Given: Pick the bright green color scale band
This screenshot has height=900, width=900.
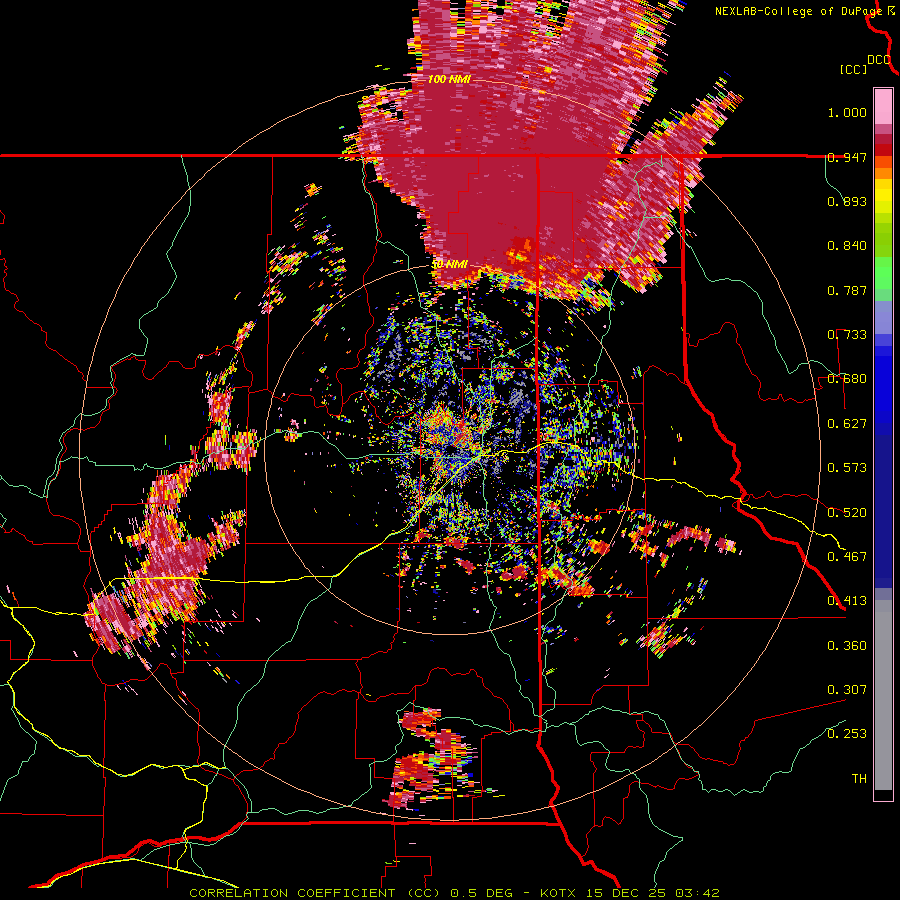Looking at the screenshot, I should point(883,273).
